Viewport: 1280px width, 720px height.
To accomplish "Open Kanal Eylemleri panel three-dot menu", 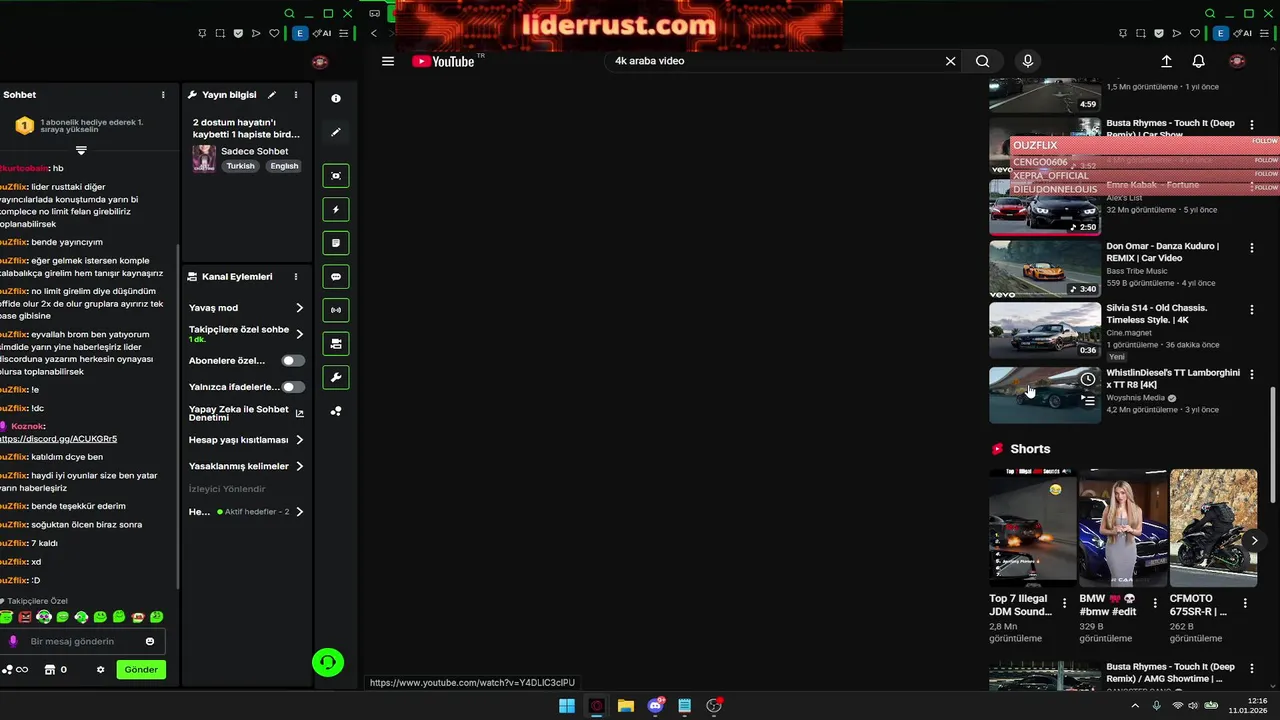I will [295, 277].
